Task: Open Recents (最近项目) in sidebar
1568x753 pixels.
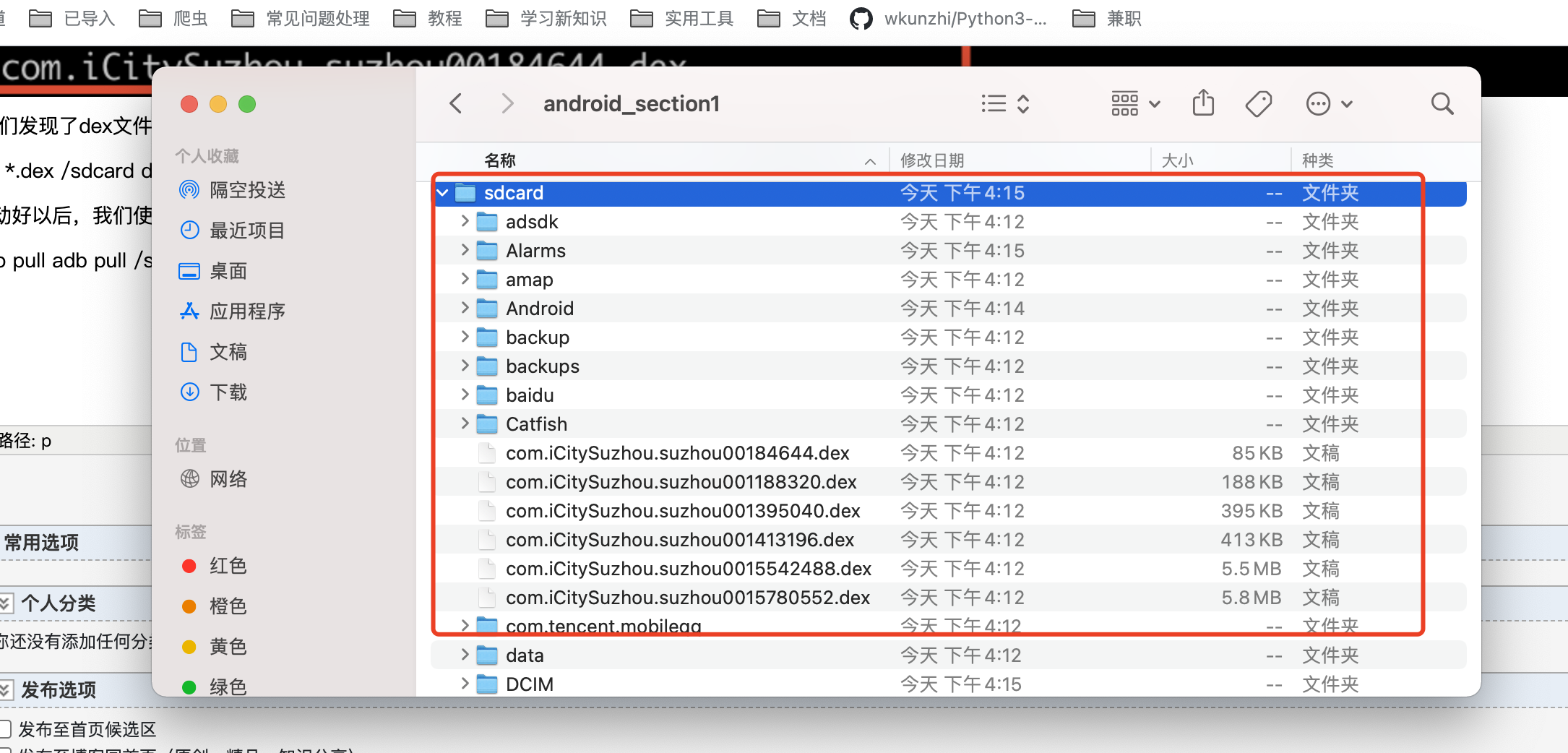Action: [232, 231]
